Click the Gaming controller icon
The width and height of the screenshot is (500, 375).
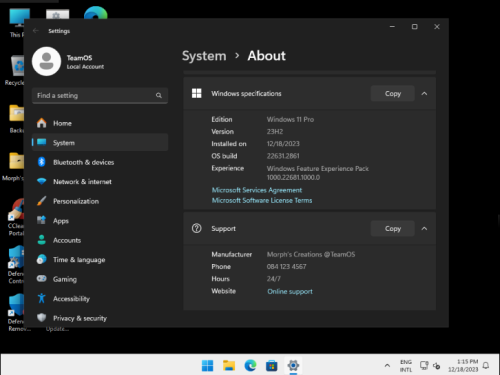click(42, 279)
